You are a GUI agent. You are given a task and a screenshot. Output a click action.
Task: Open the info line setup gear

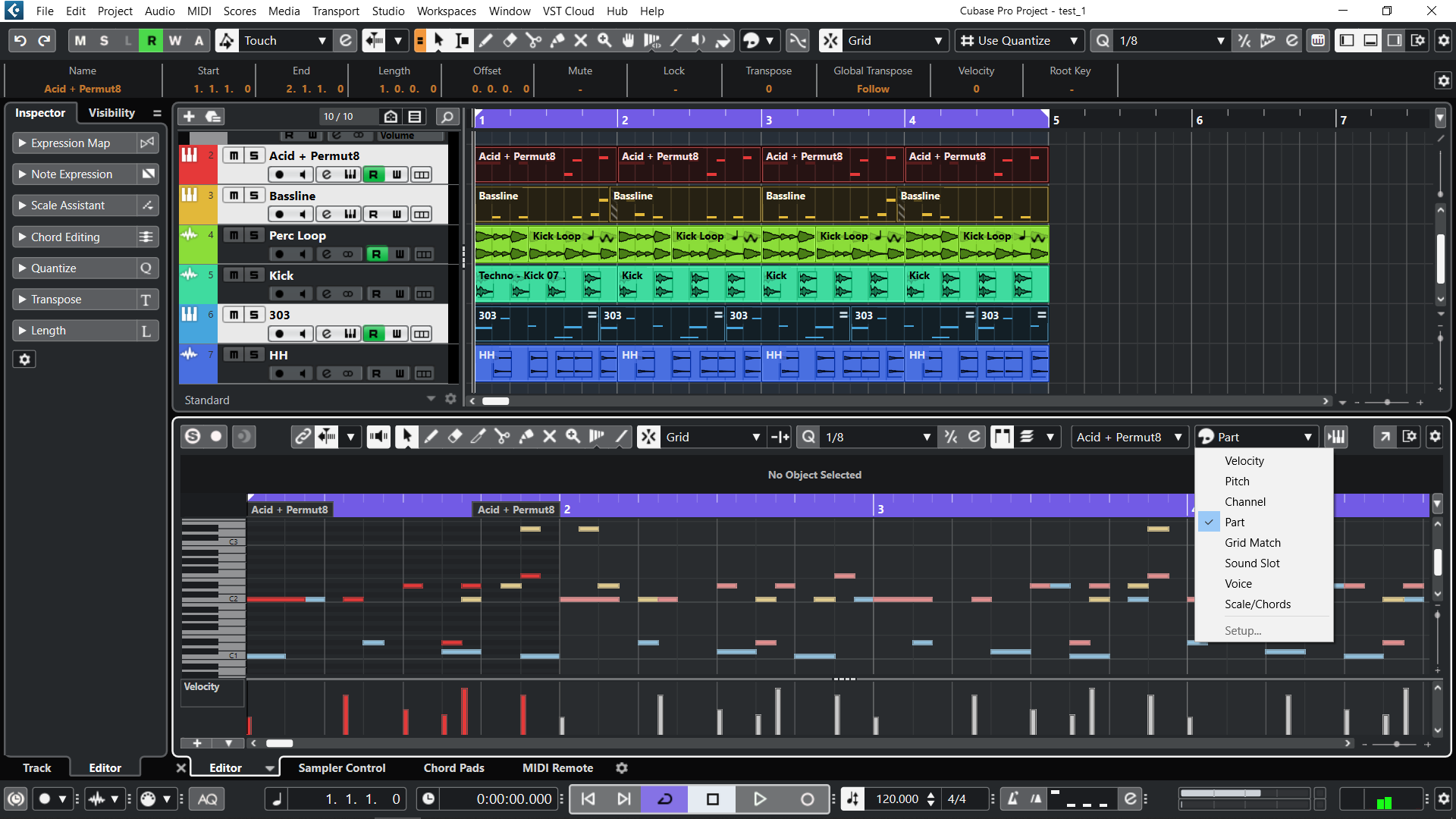[x=1443, y=80]
